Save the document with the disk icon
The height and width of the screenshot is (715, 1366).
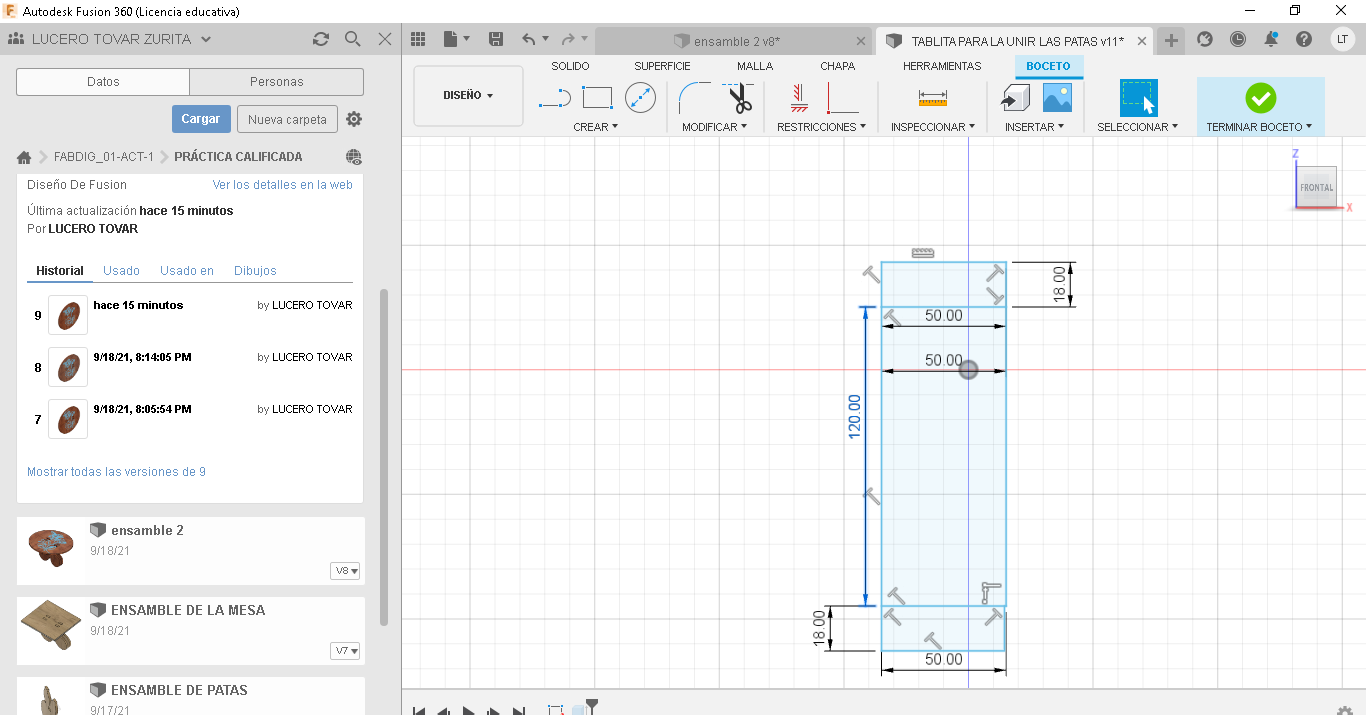coord(495,39)
